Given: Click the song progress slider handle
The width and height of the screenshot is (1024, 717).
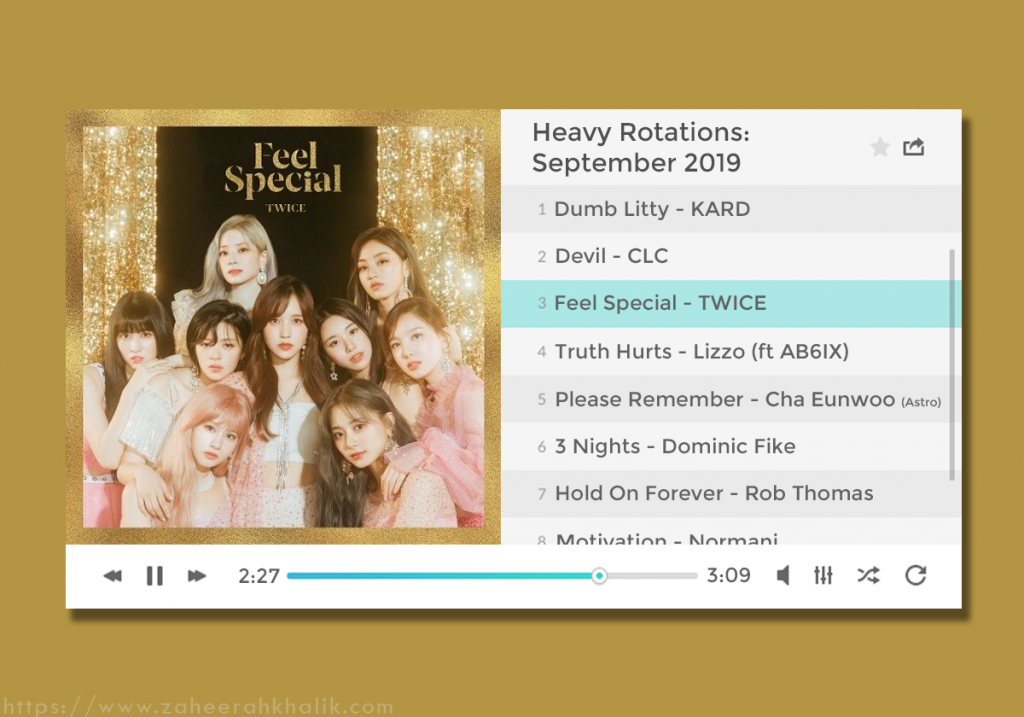Looking at the screenshot, I should [599, 576].
